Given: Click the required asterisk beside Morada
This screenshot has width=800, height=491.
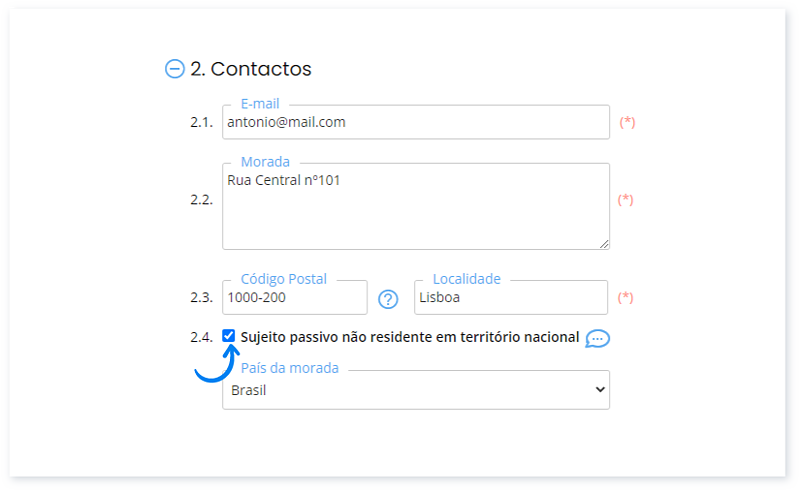Looking at the screenshot, I should pos(626,199).
